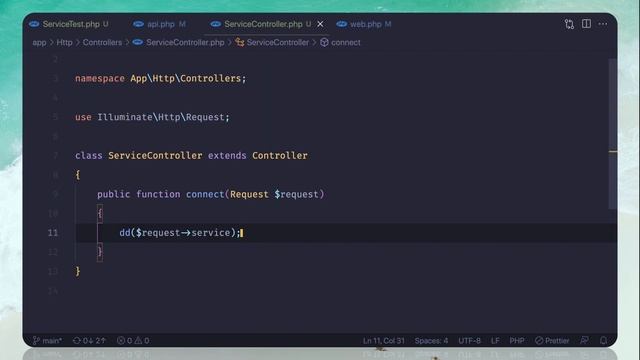Open errors and warnings count
Viewport: 640px width, 360px height.
click(133, 340)
